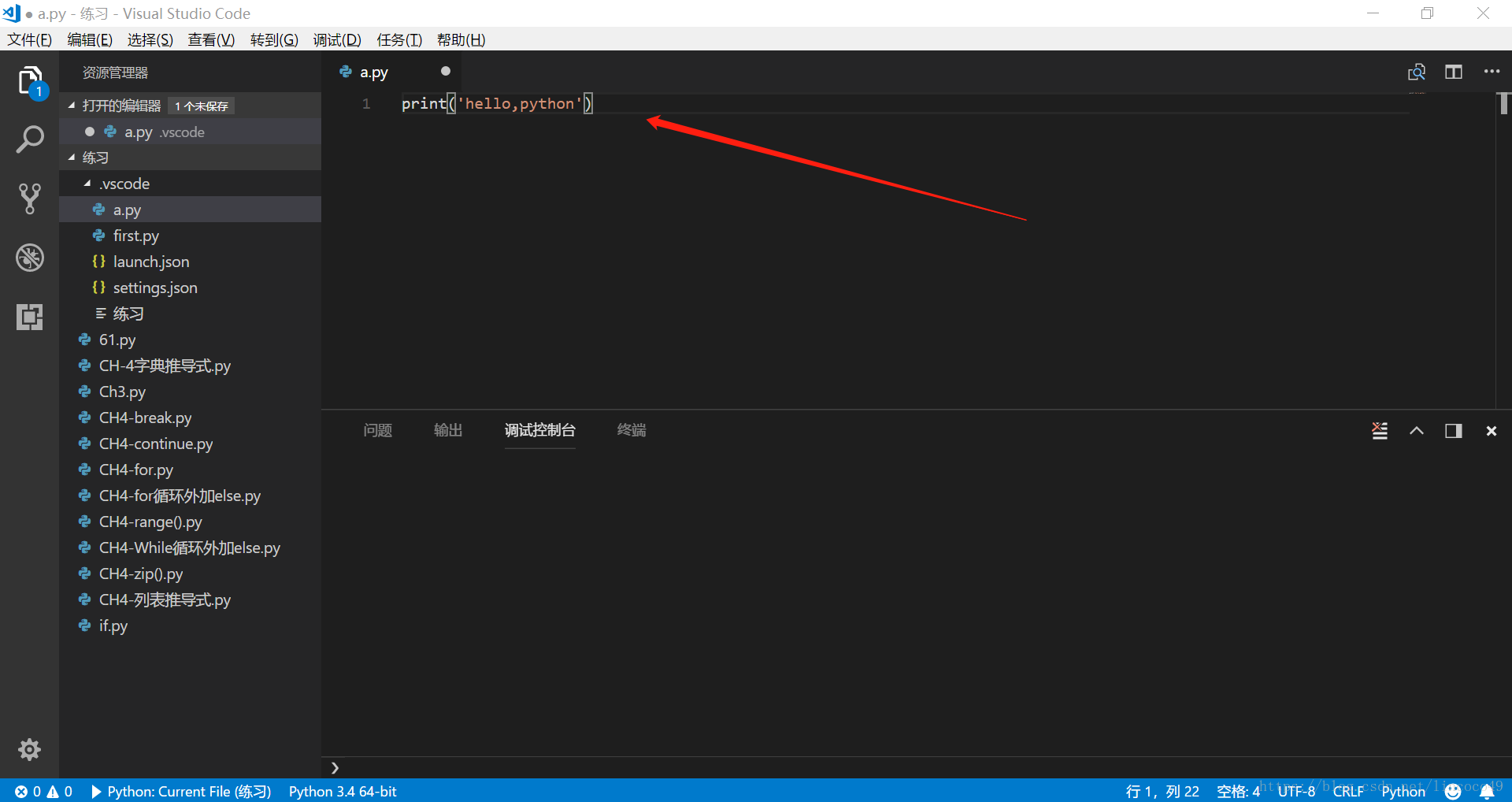Viewport: 1512px width, 802px height.
Task: Split the editor with the split icon
Action: [1454, 72]
